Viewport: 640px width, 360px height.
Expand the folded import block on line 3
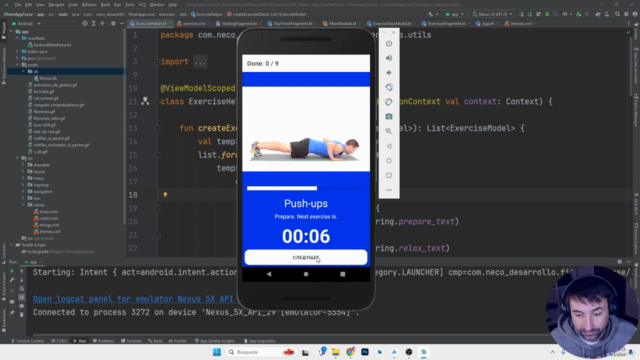click(157, 62)
